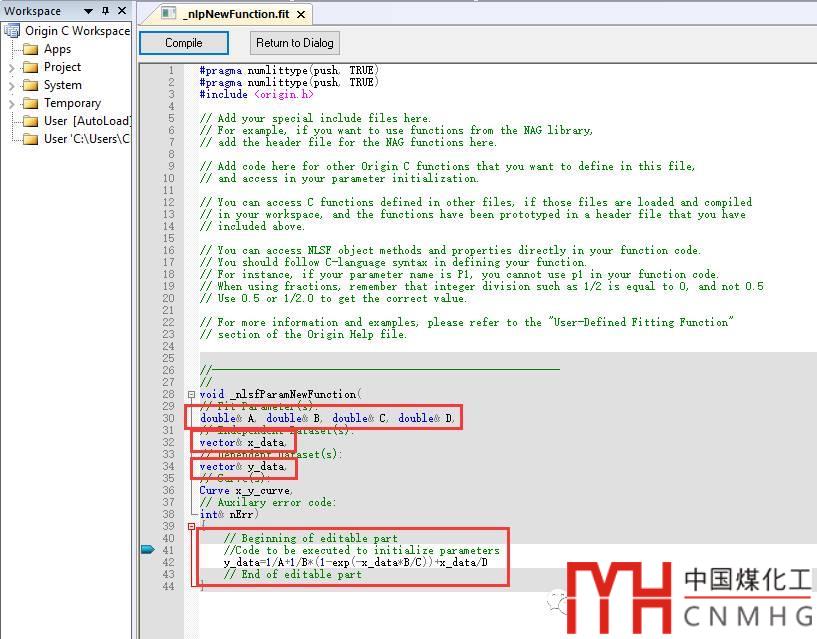
Task: Click the Return to Dialog button
Action: (x=295, y=43)
